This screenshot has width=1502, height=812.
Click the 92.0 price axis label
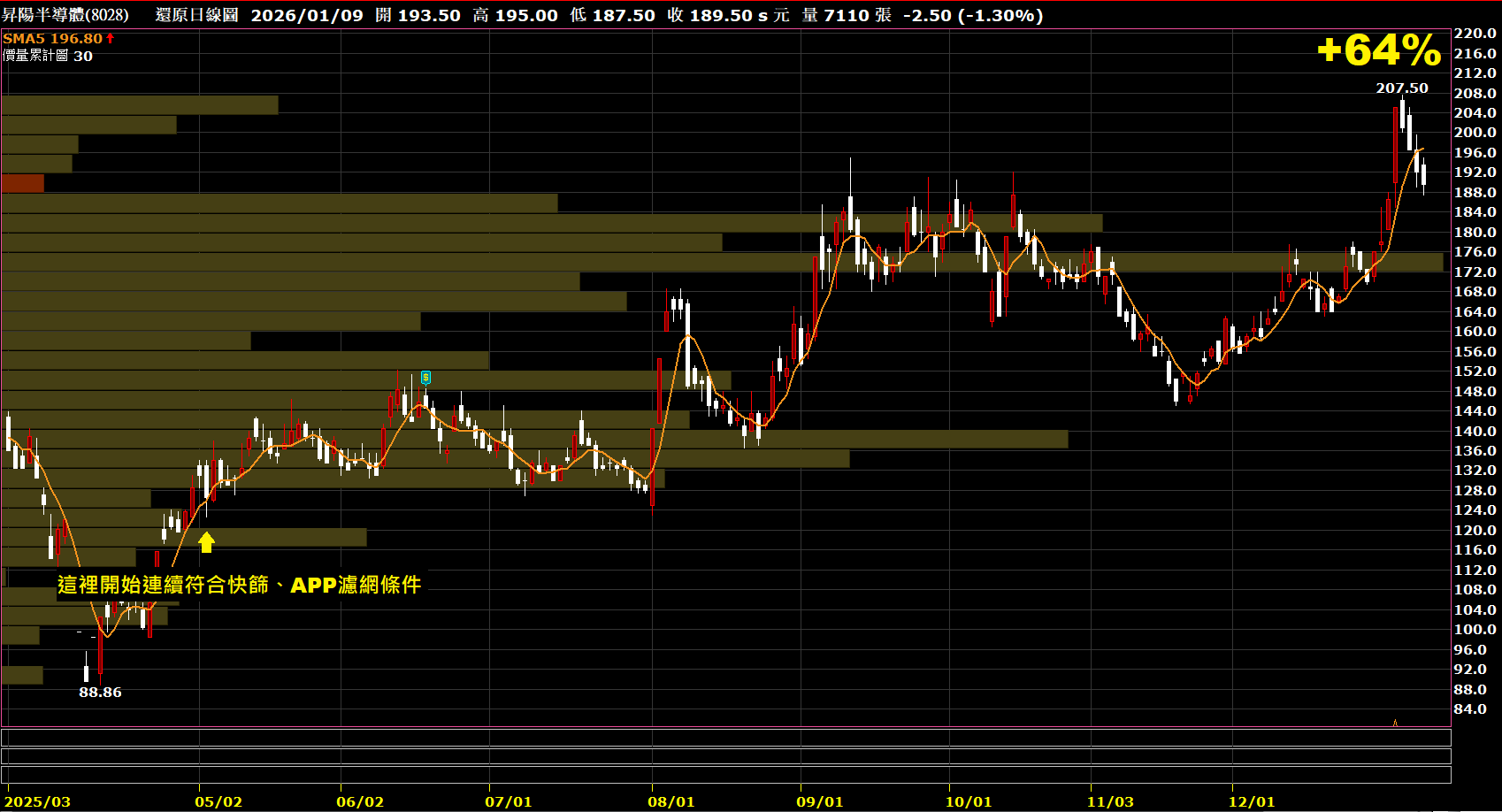coord(1470,670)
